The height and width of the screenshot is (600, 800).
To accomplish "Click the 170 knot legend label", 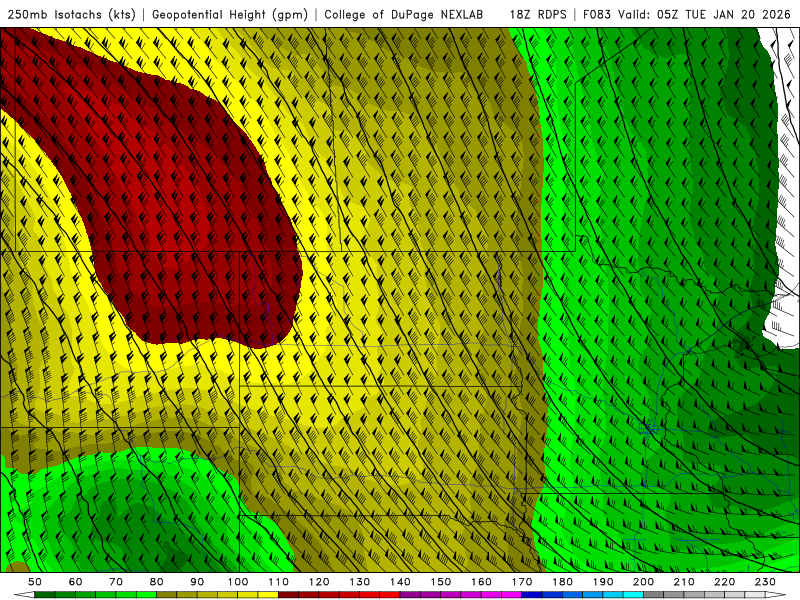I will click(x=522, y=582).
